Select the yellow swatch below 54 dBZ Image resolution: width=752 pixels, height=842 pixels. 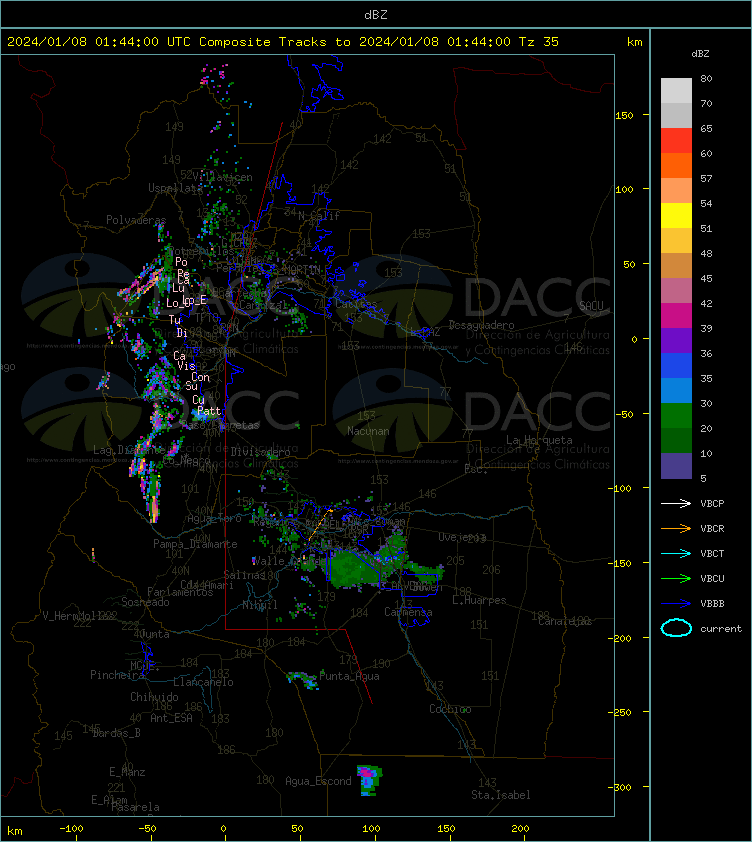(676, 215)
